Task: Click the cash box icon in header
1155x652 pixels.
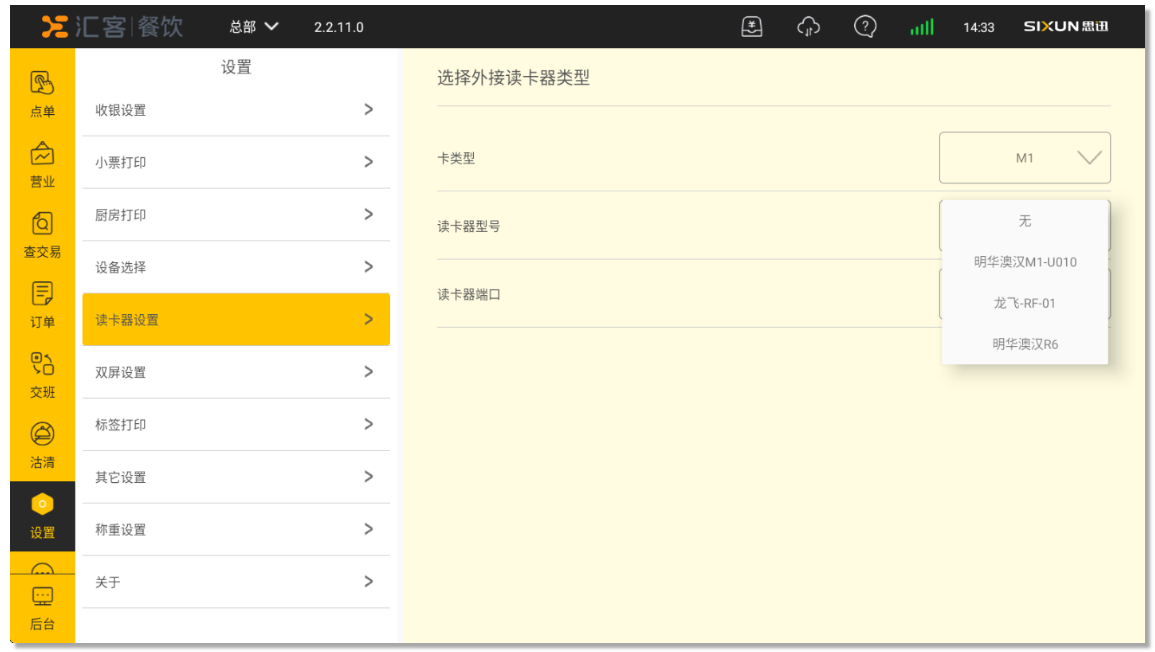Action: pyautogui.click(x=751, y=27)
